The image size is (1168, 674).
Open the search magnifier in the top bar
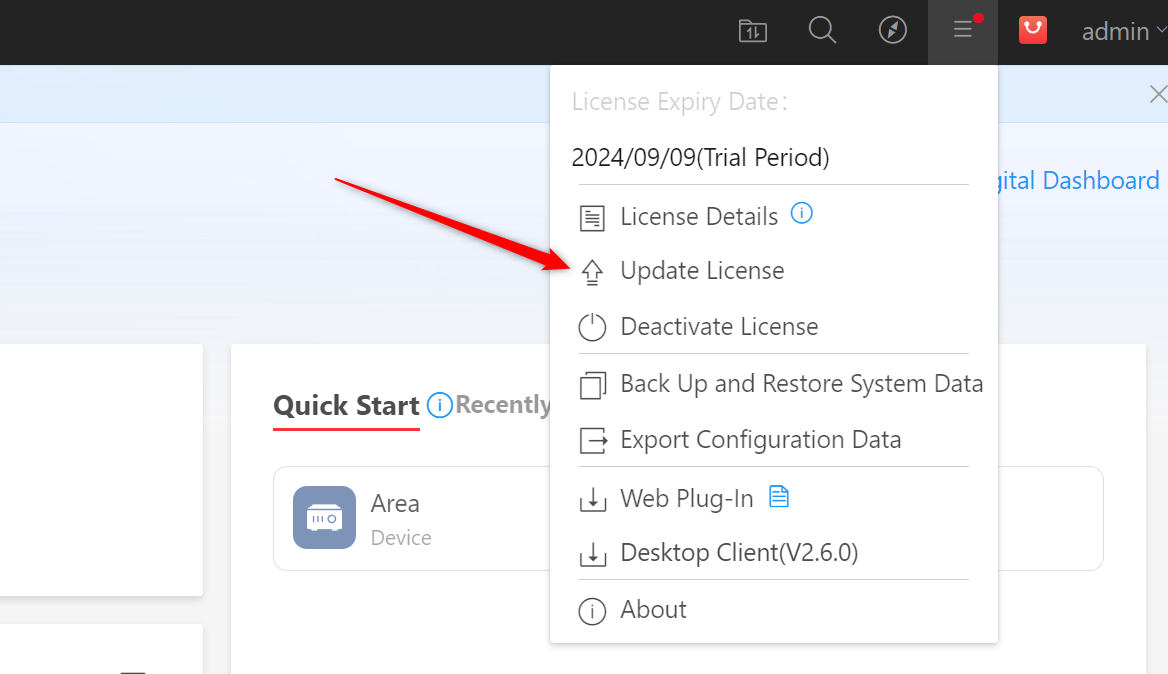pos(822,30)
